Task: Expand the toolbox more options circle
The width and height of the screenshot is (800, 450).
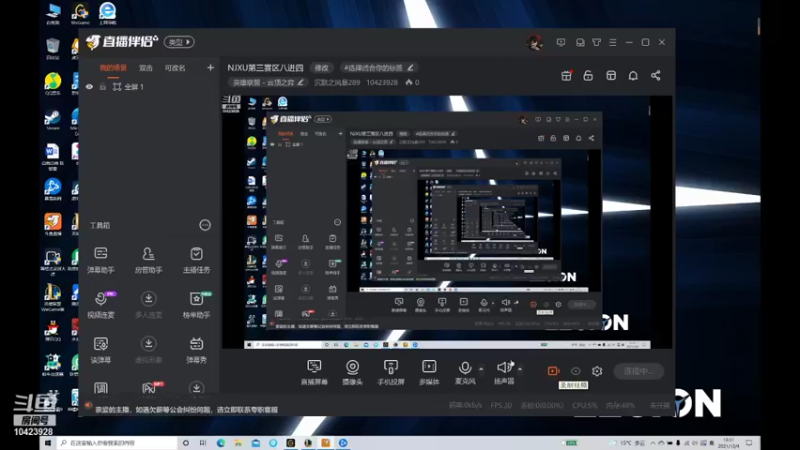Action: pyautogui.click(x=205, y=225)
